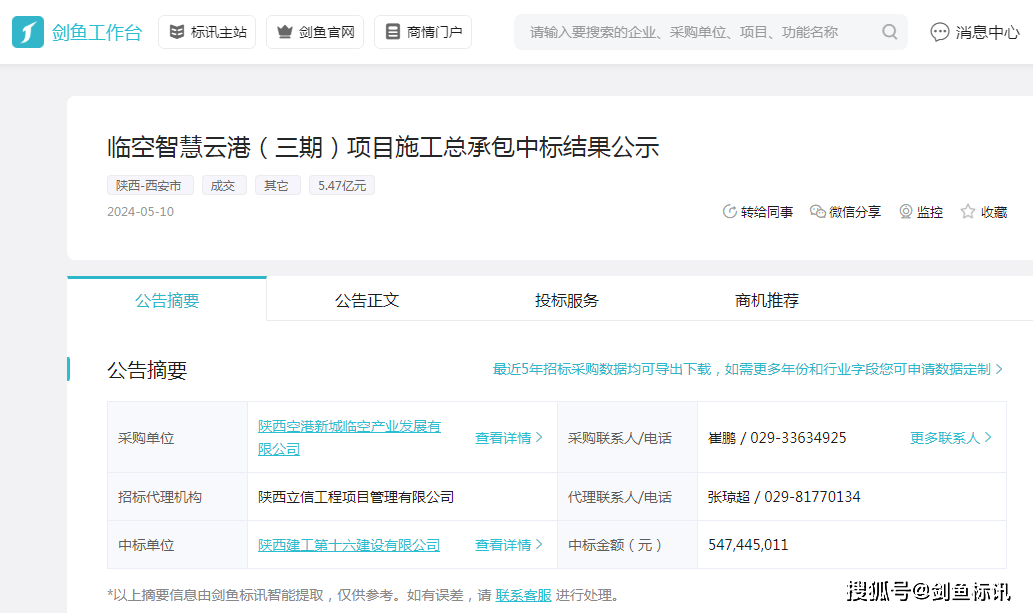Switch to 商机推荐 tab

click(766, 300)
